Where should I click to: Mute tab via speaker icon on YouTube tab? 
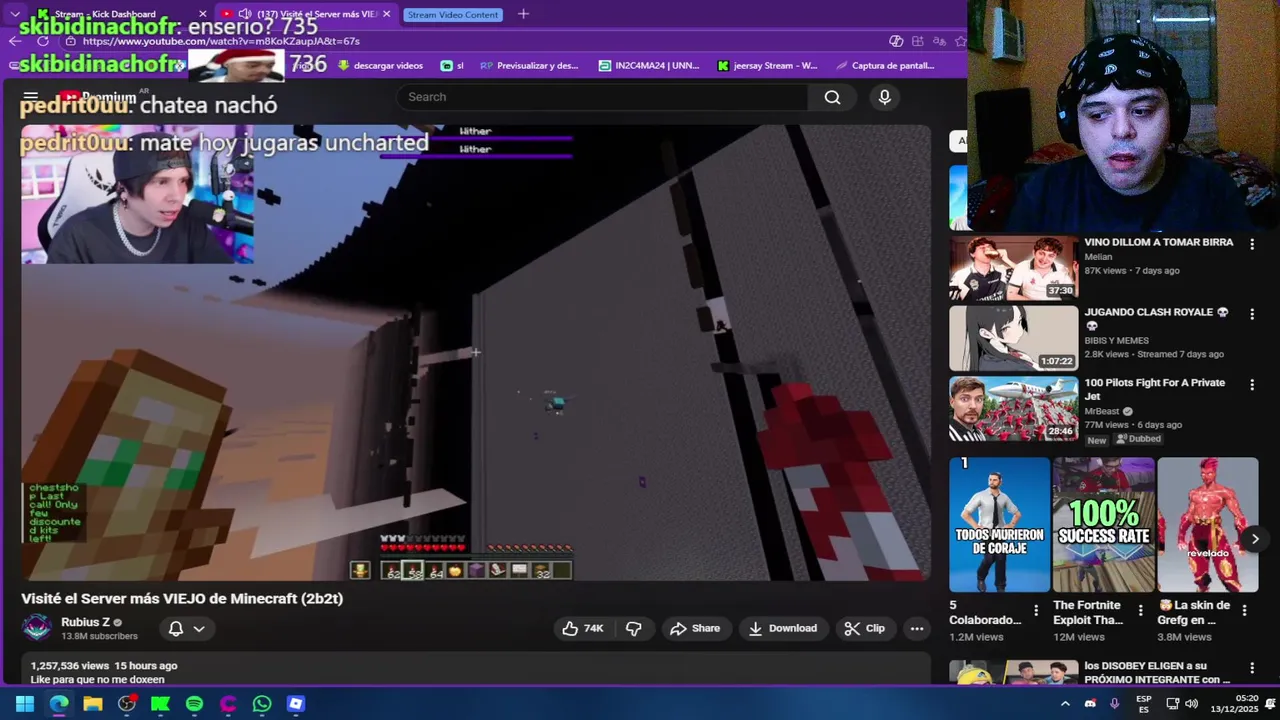coord(244,14)
